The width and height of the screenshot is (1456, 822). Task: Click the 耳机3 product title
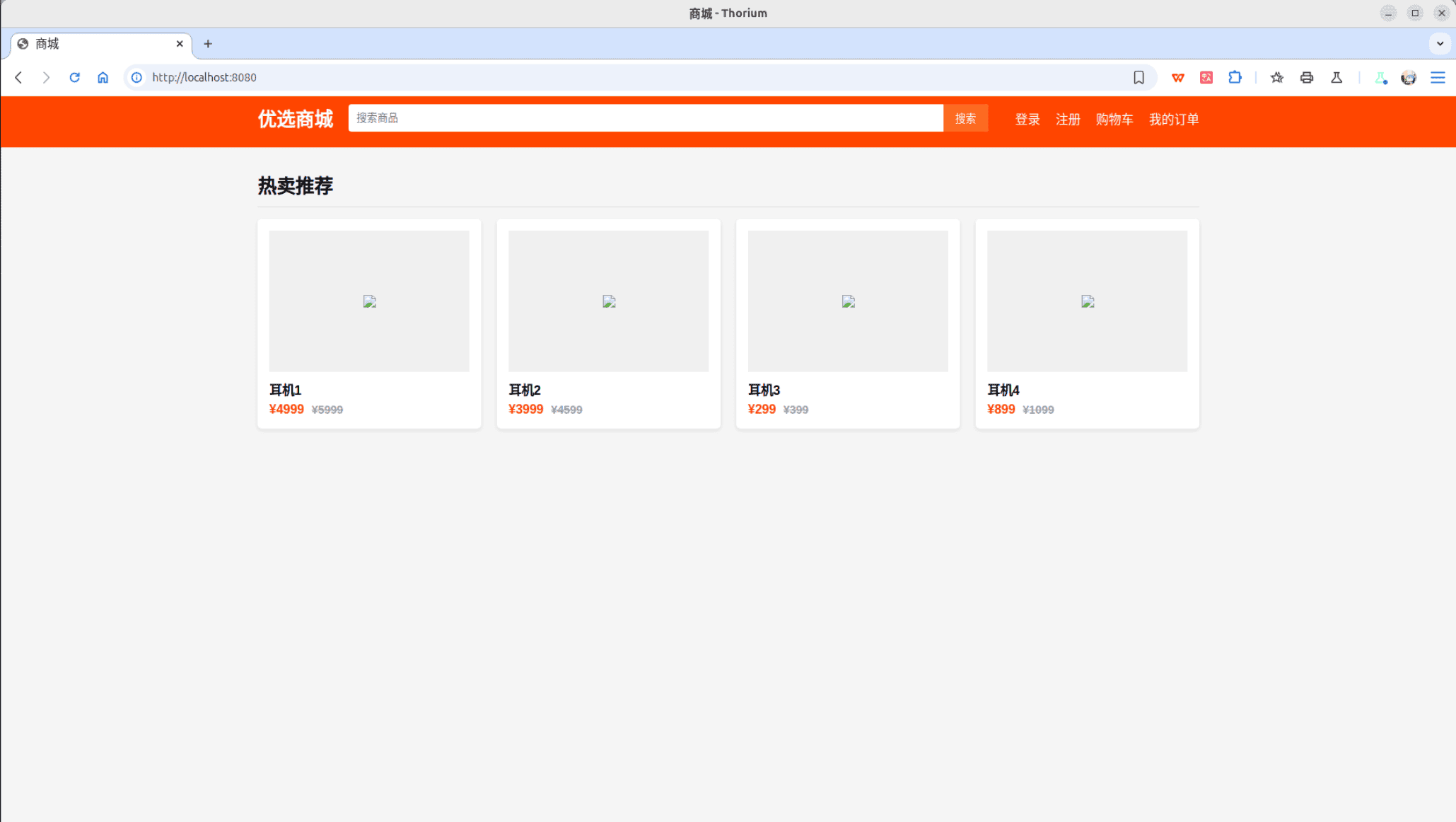(x=764, y=390)
